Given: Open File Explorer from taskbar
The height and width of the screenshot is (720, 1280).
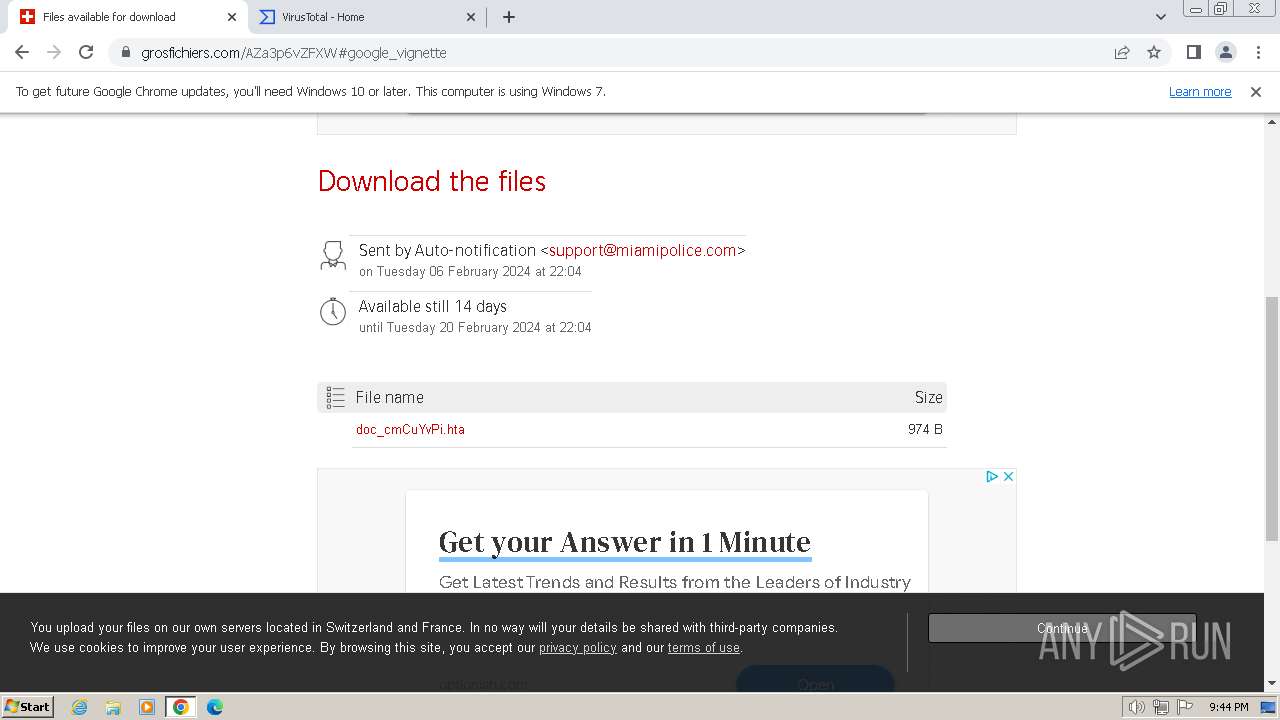Looking at the screenshot, I should pos(113,707).
